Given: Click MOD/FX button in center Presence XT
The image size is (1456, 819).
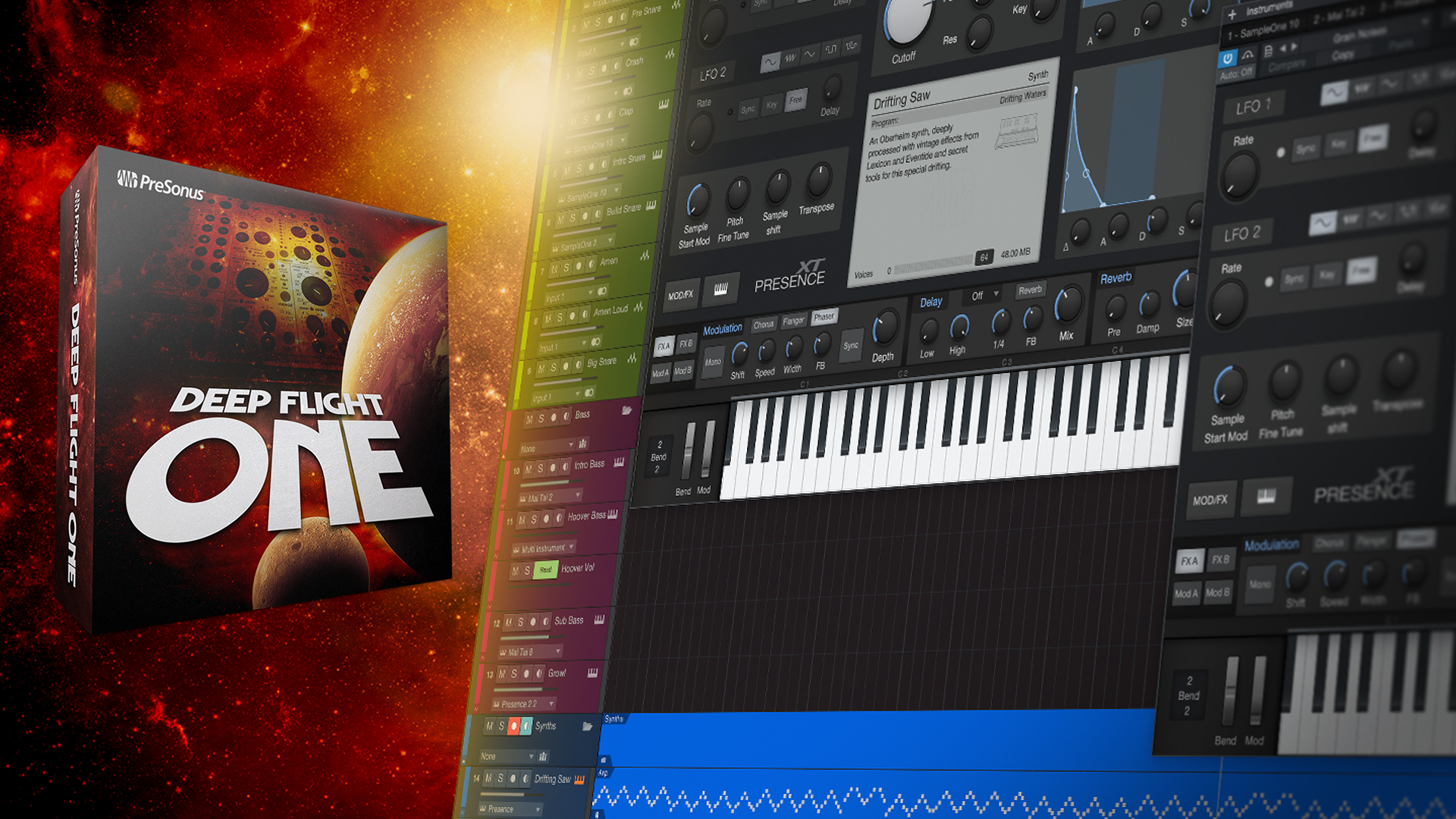Looking at the screenshot, I should click(680, 294).
